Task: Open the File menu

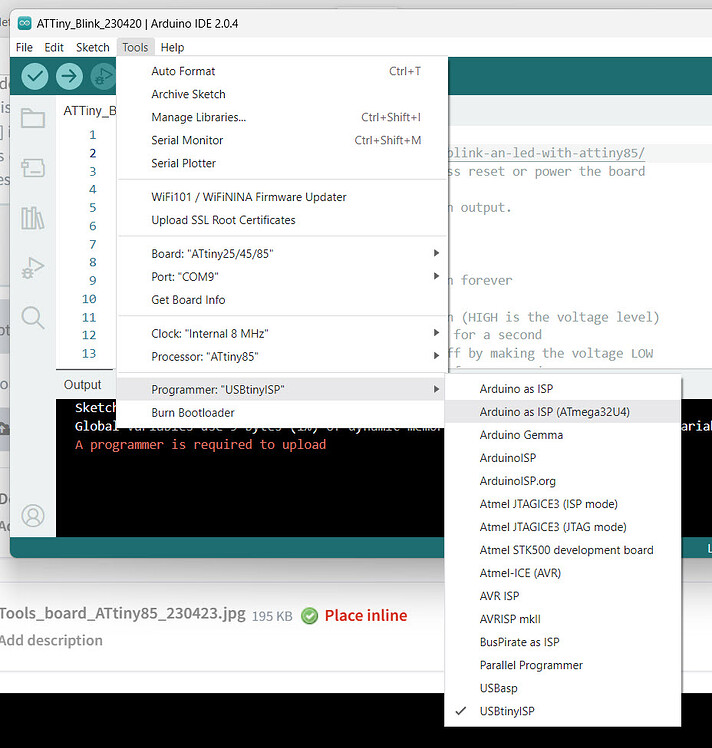Action: pos(24,47)
